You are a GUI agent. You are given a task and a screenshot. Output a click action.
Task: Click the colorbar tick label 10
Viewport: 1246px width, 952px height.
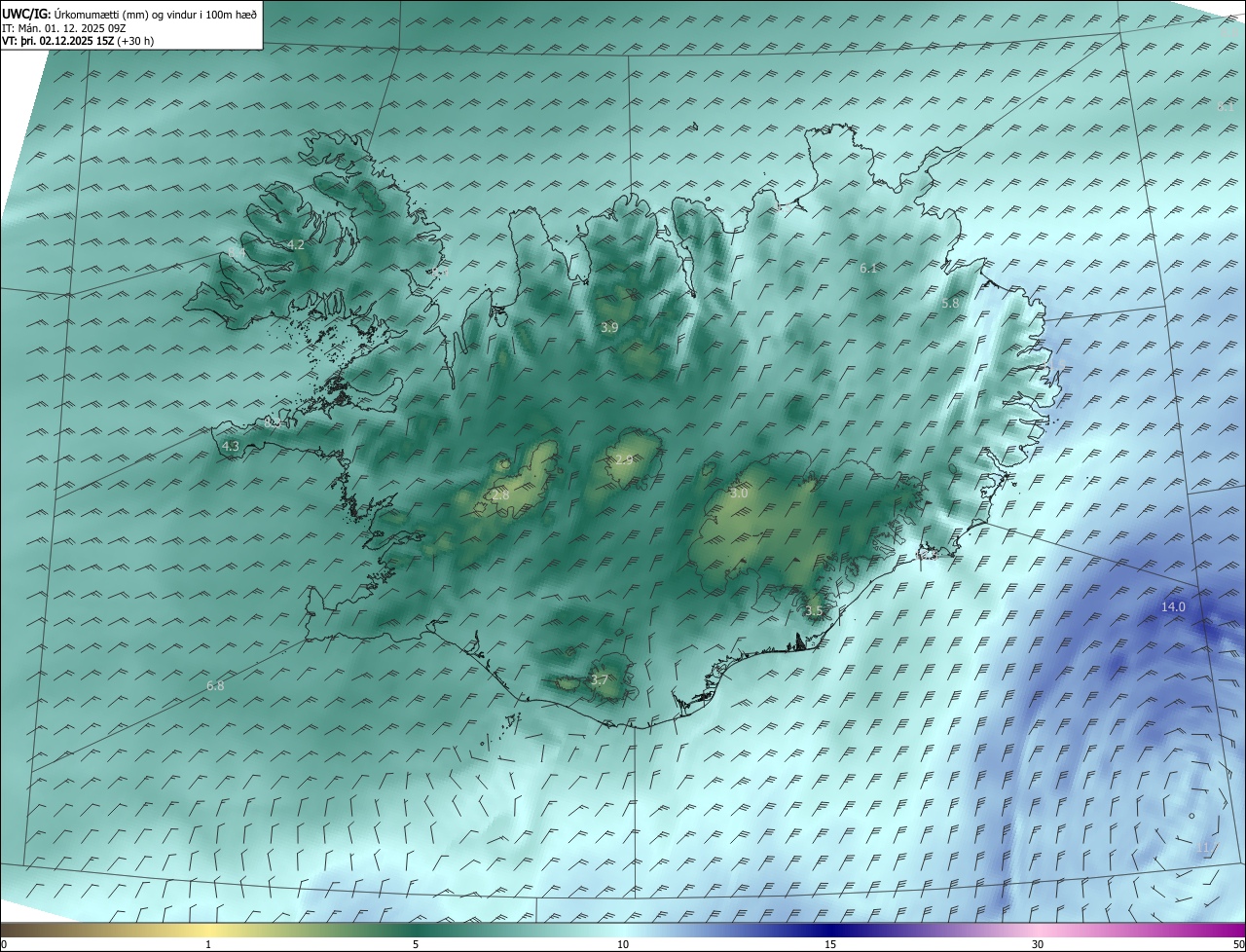tap(623, 944)
